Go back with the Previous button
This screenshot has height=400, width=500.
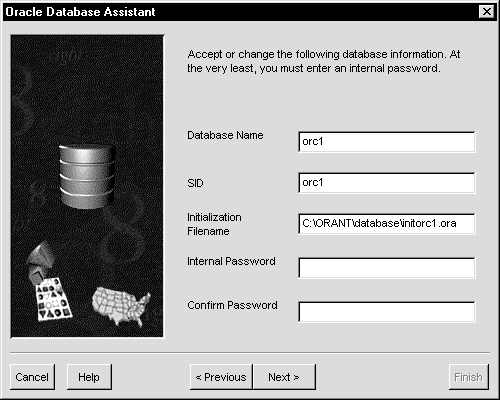click(x=221, y=377)
